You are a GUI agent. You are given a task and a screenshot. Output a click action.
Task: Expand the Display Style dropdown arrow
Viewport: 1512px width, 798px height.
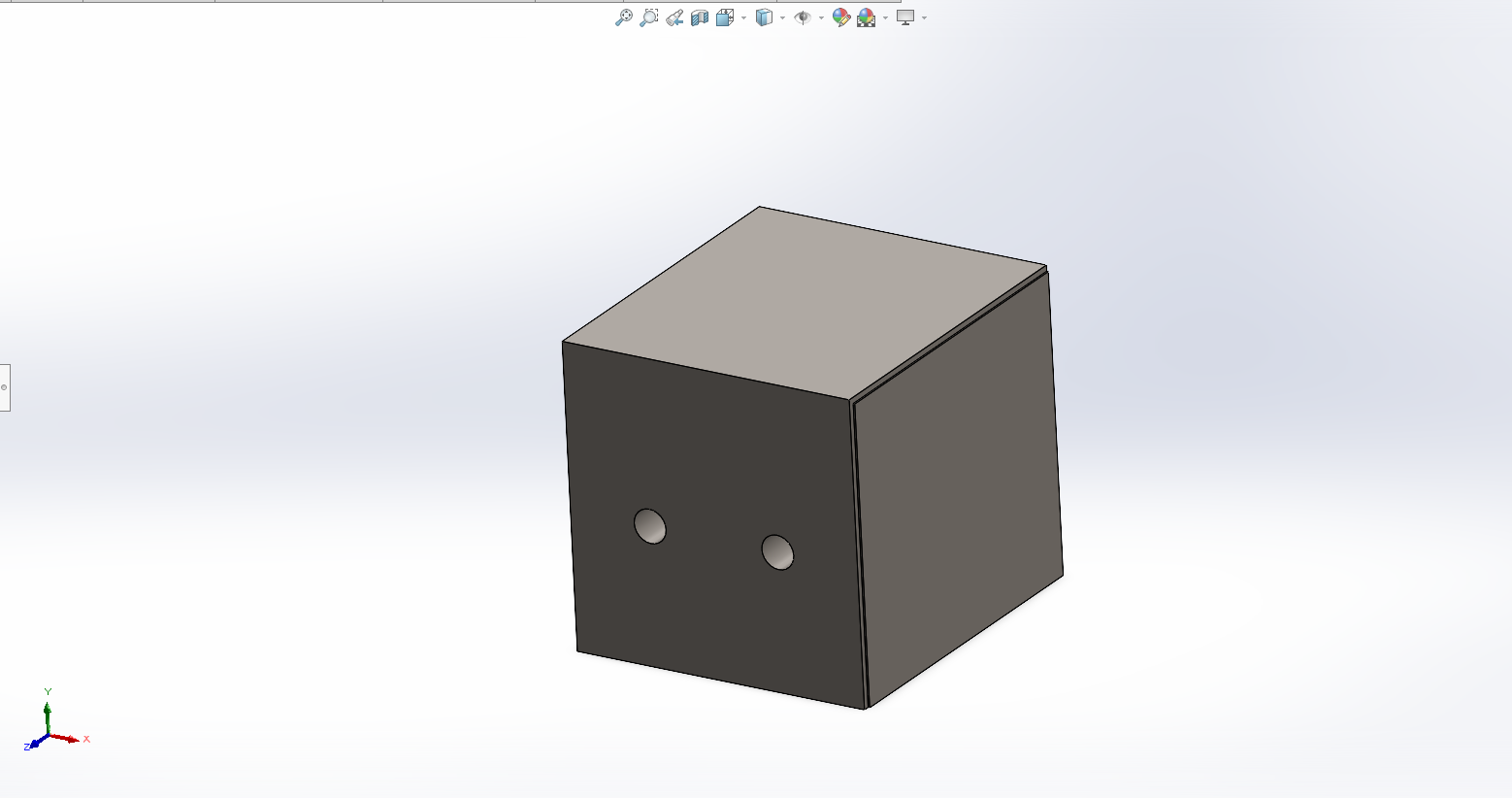point(783,17)
